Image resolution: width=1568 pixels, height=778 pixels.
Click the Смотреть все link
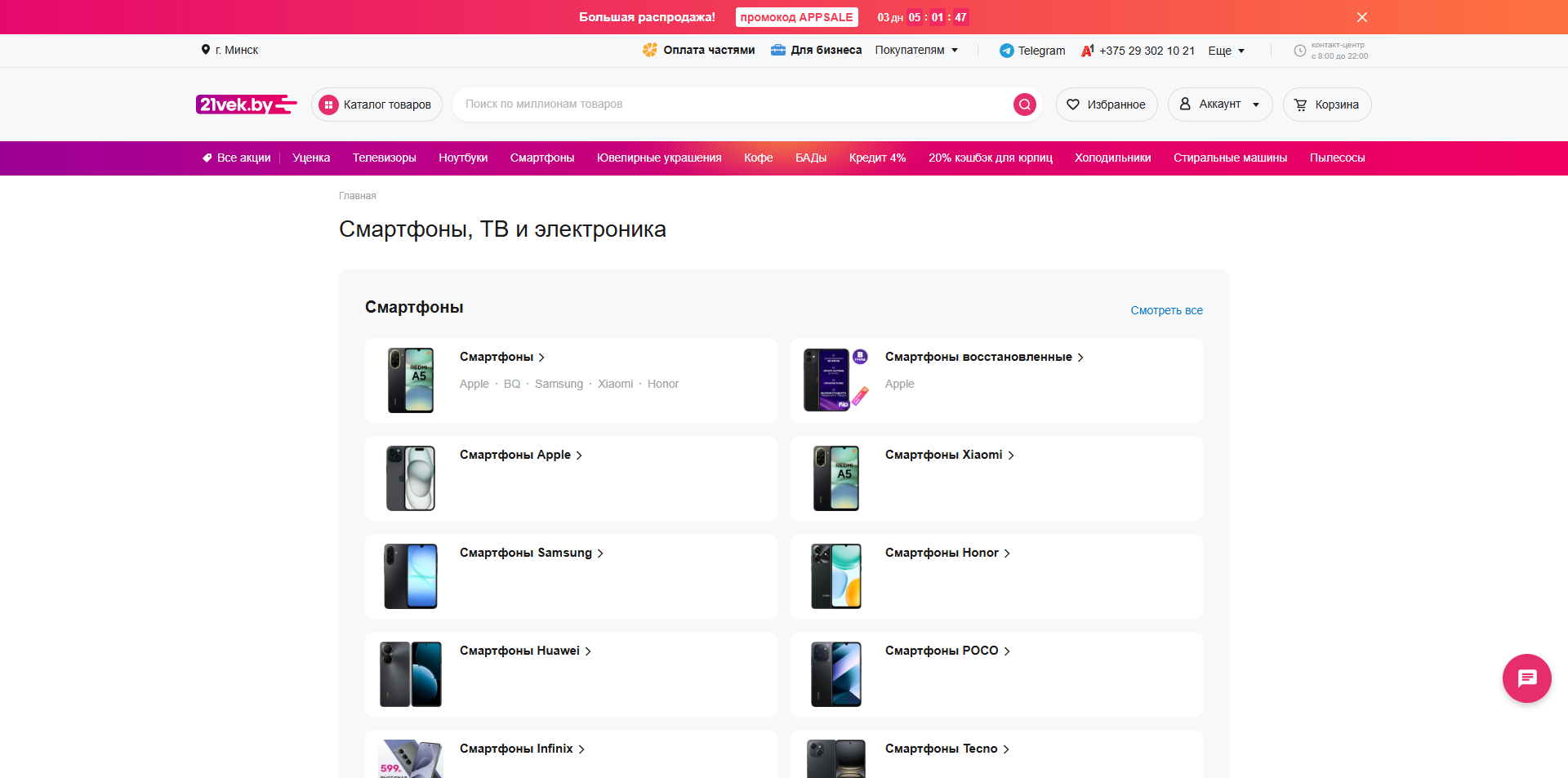[x=1166, y=310]
